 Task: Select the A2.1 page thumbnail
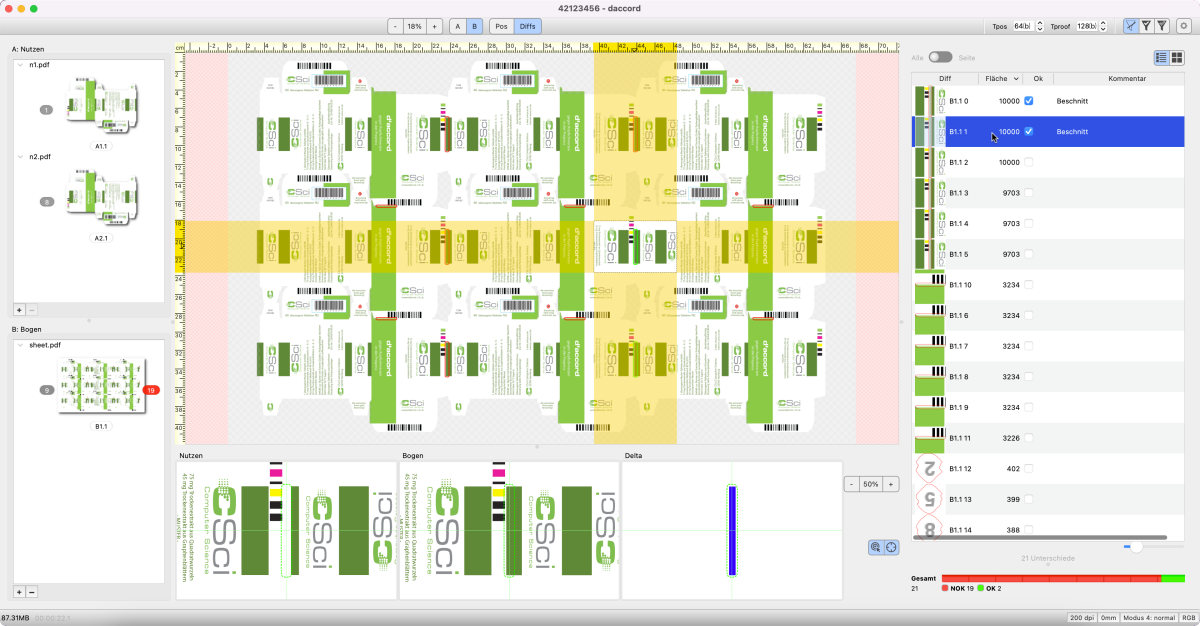101,199
